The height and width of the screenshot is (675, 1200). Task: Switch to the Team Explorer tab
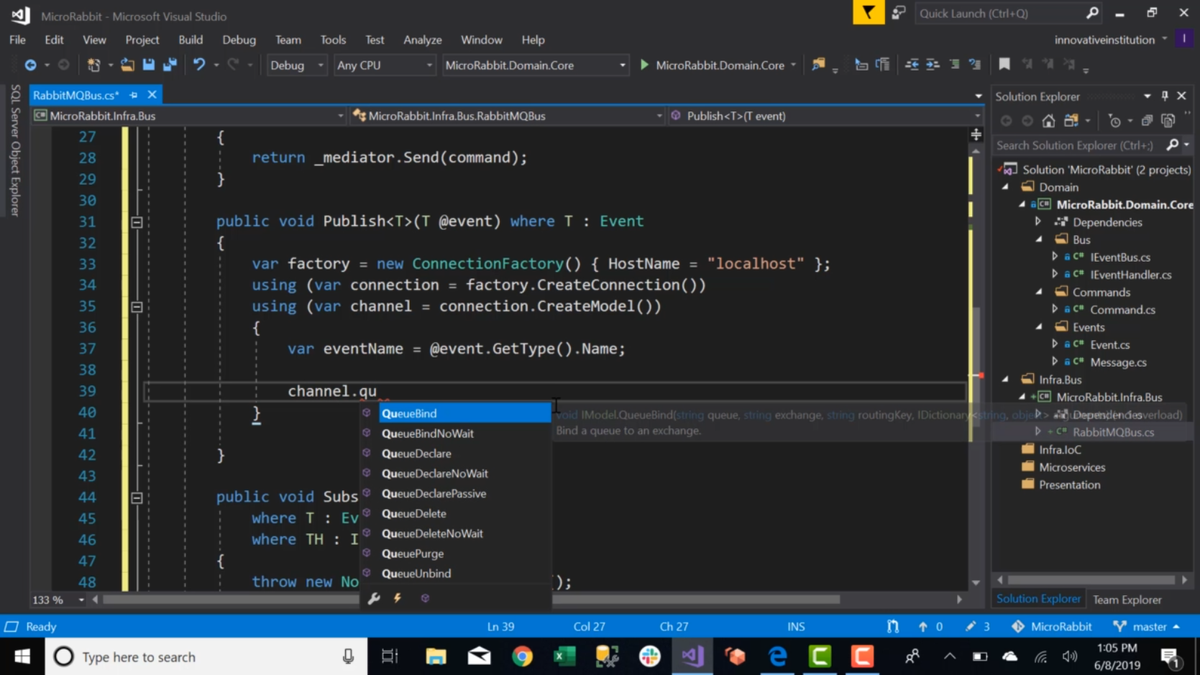click(1127, 599)
